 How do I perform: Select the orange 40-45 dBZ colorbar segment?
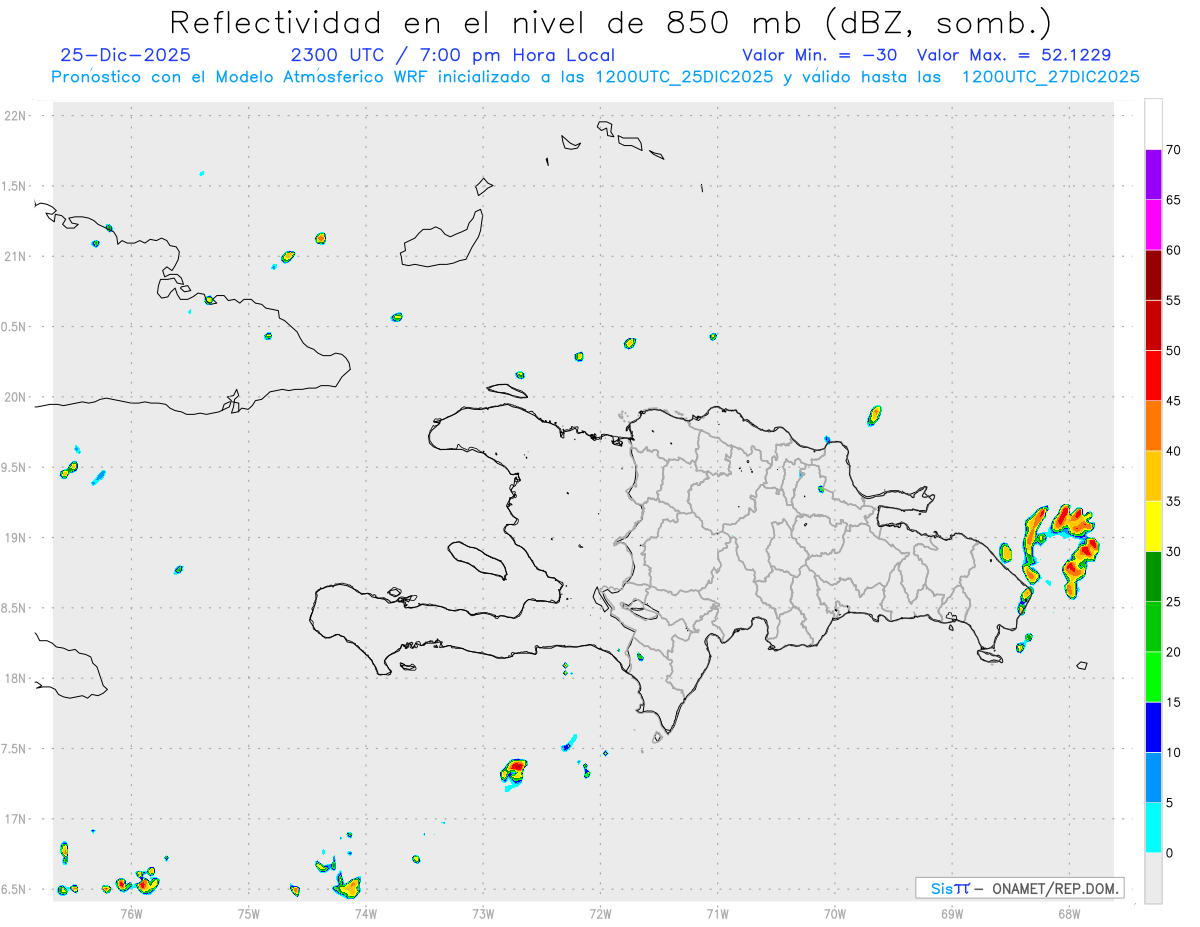click(x=1153, y=426)
